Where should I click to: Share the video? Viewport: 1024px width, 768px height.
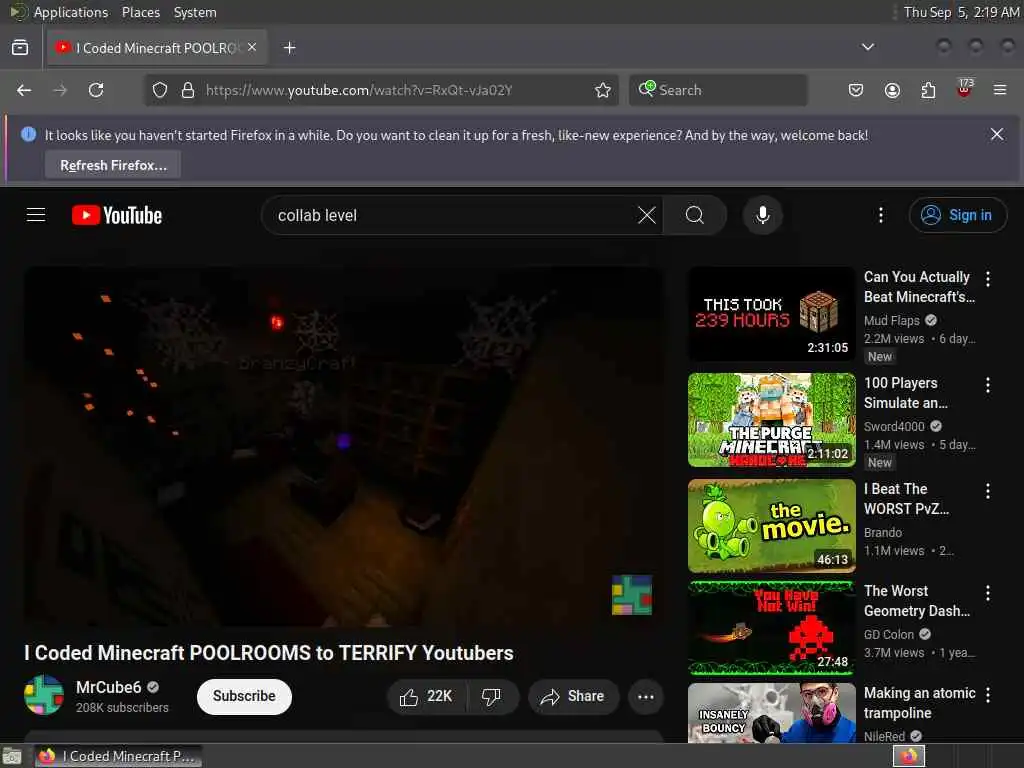(x=573, y=697)
